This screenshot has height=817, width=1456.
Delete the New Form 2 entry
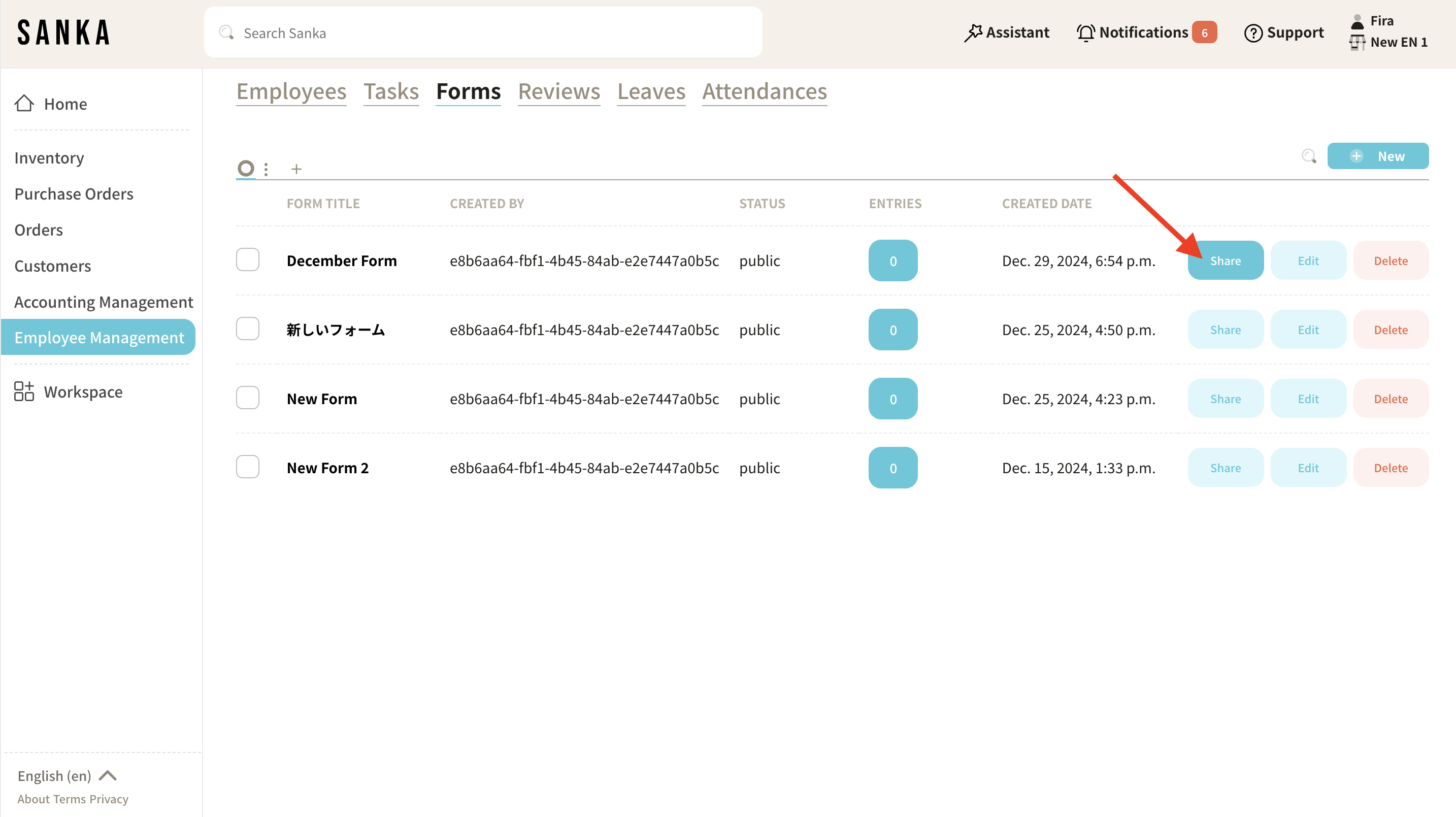pos(1391,468)
